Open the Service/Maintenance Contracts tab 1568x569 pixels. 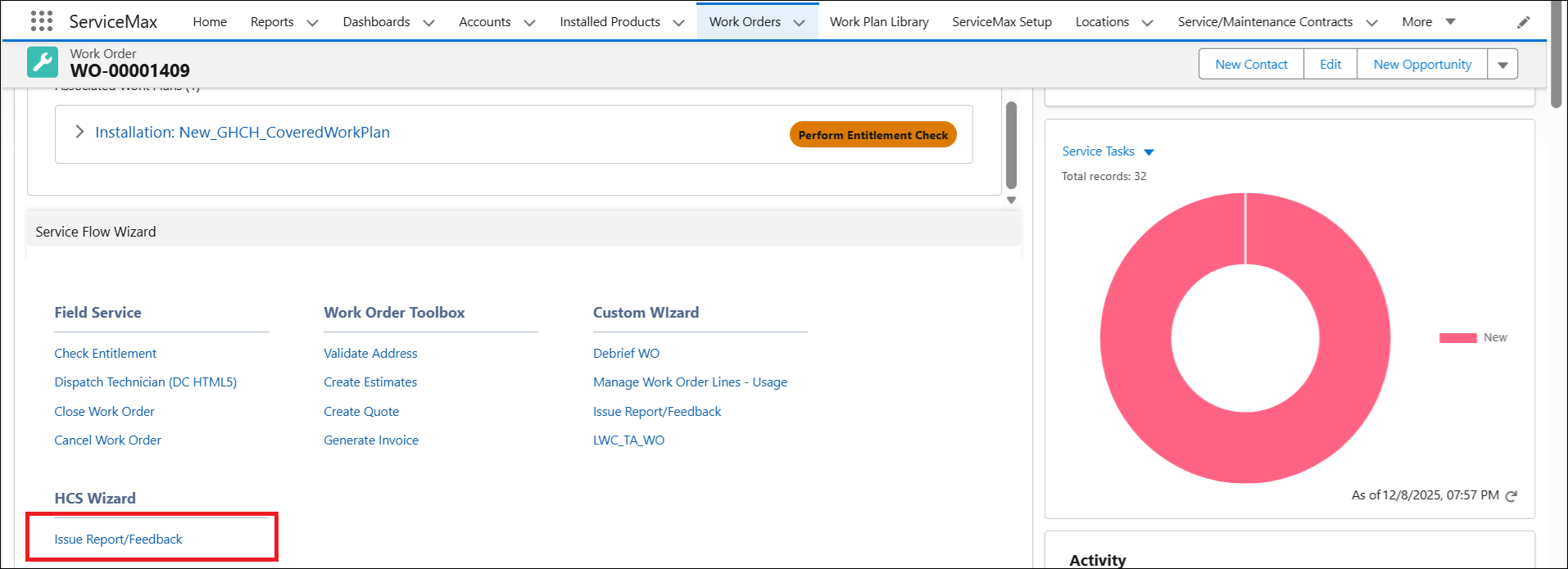[1265, 22]
